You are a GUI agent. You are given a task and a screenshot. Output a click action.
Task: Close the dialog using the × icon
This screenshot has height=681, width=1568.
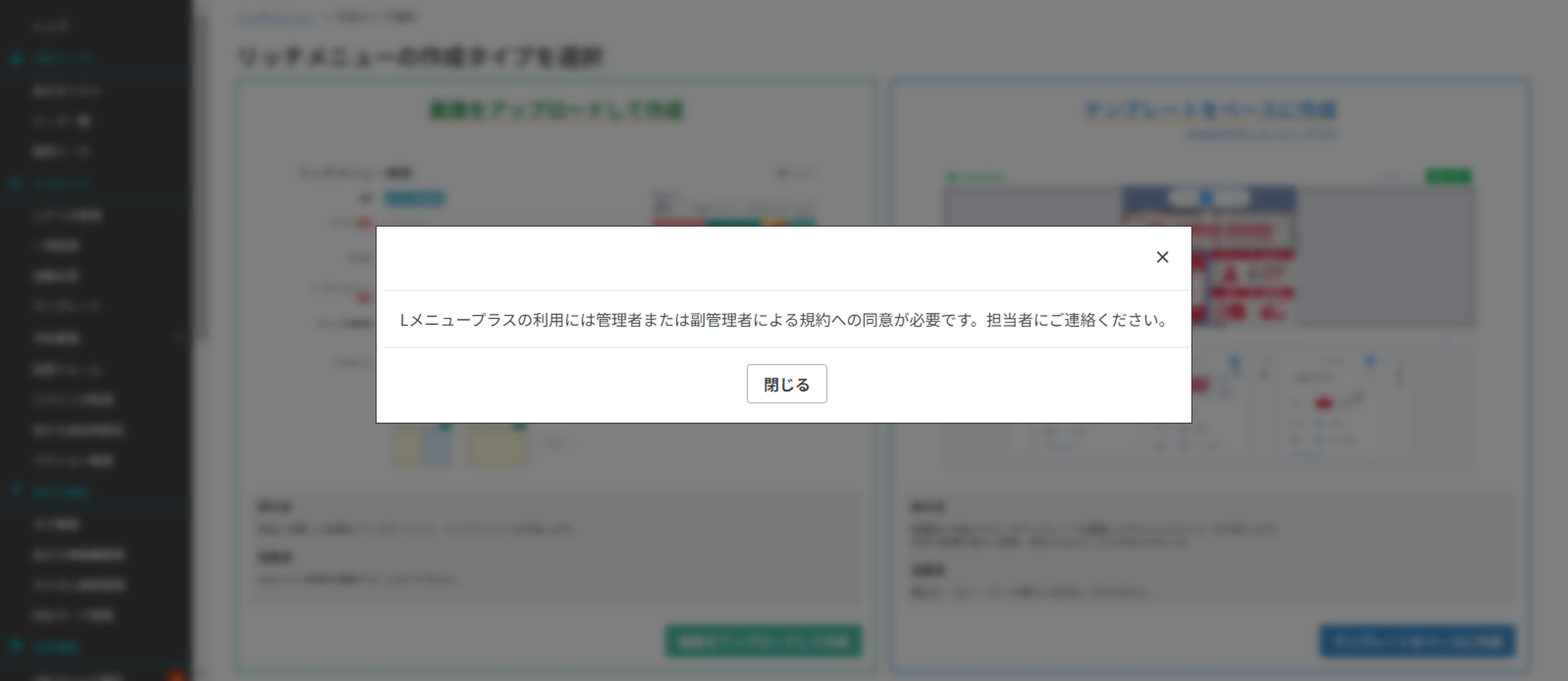[1163, 257]
